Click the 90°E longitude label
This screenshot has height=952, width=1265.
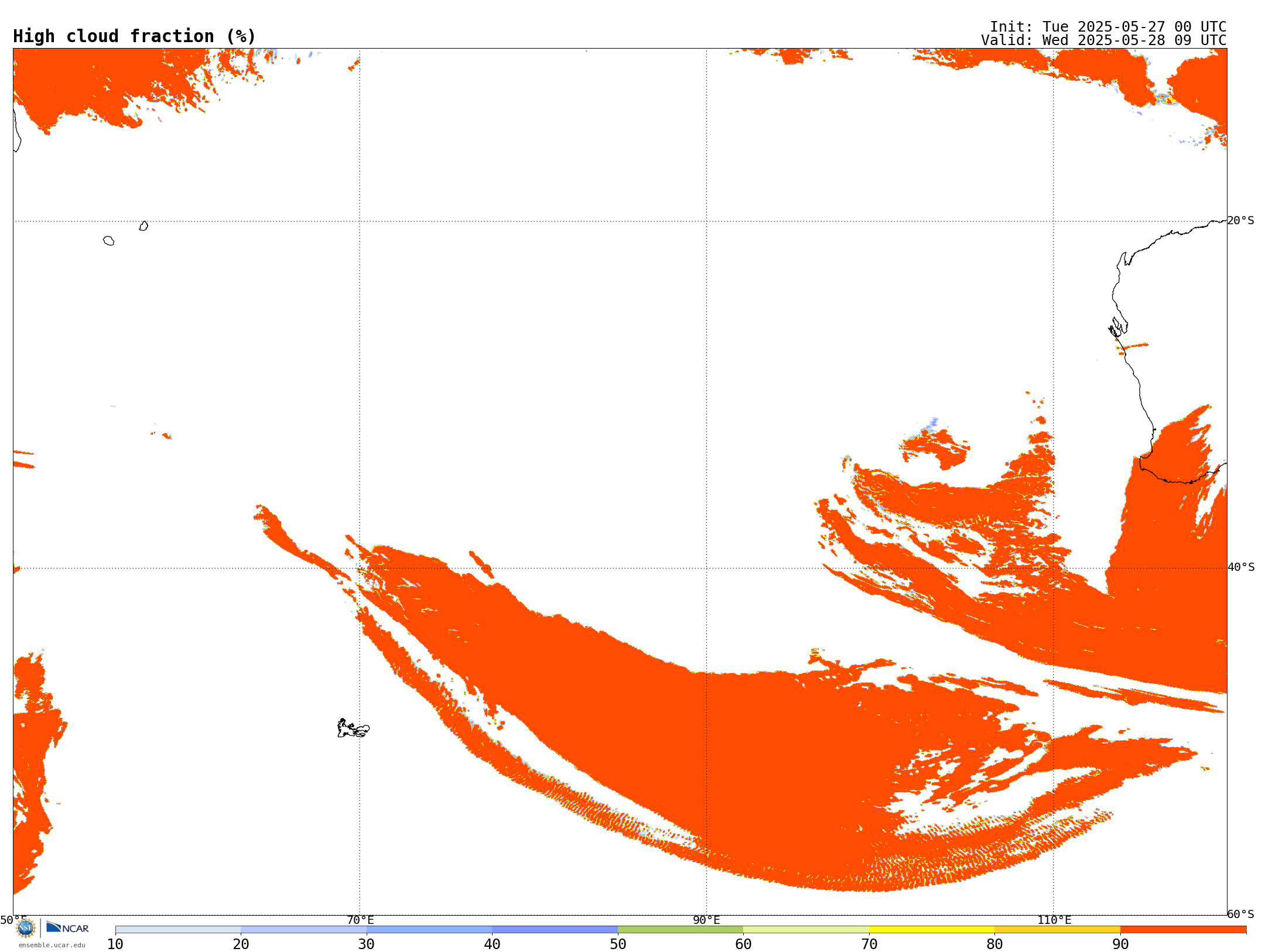click(706, 920)
